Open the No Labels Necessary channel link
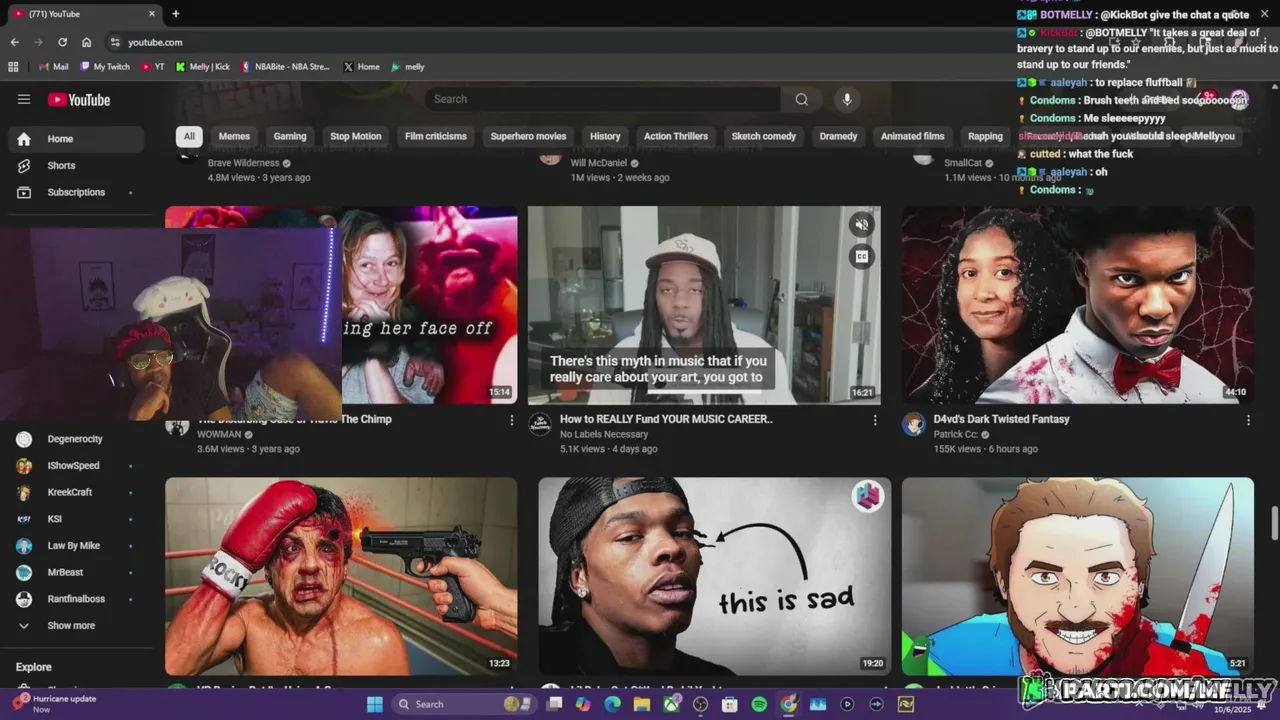The image size is (1280, 720). click(x=604, y=435)
